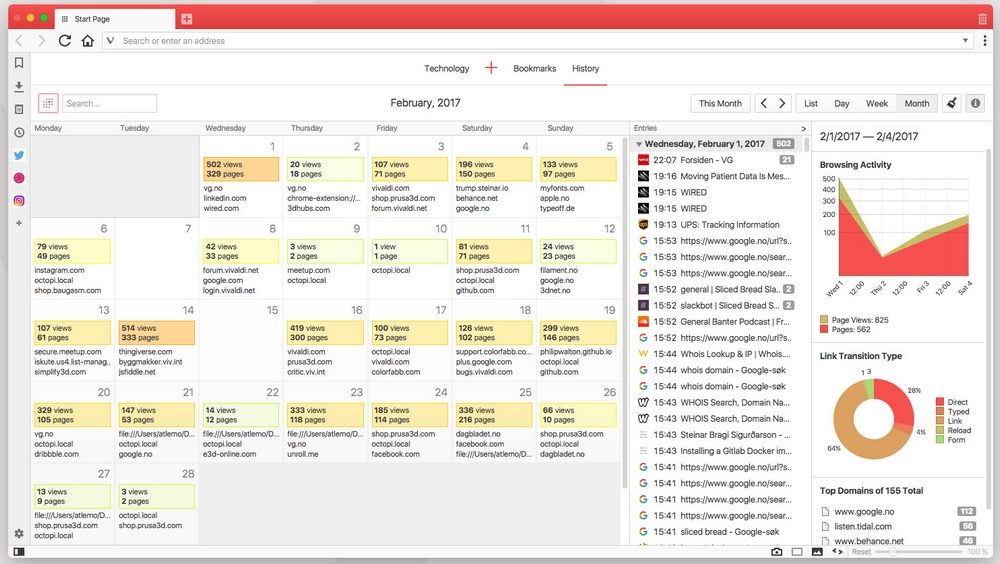This screenshot has height=564, width=1000.
Task: Open the Bookmarks panel in sidebar
Action: [x=19, y=63]
